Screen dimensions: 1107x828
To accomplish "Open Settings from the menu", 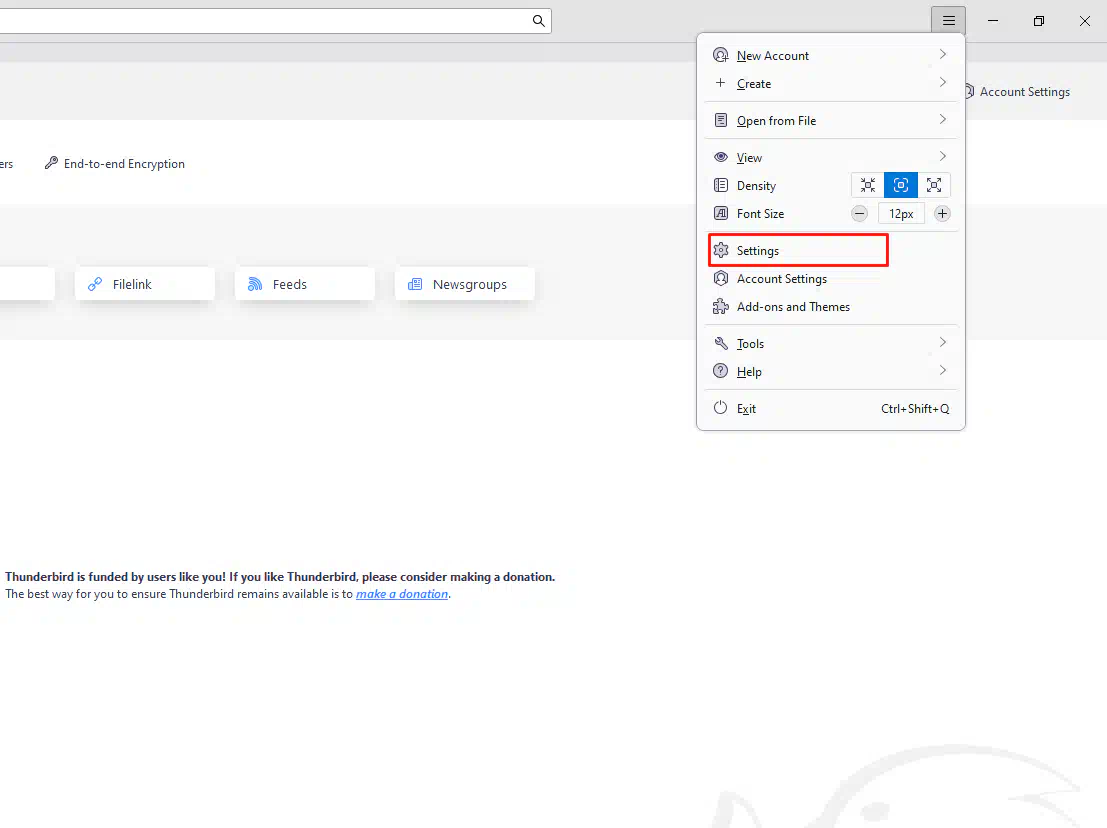I will point(831,251).
